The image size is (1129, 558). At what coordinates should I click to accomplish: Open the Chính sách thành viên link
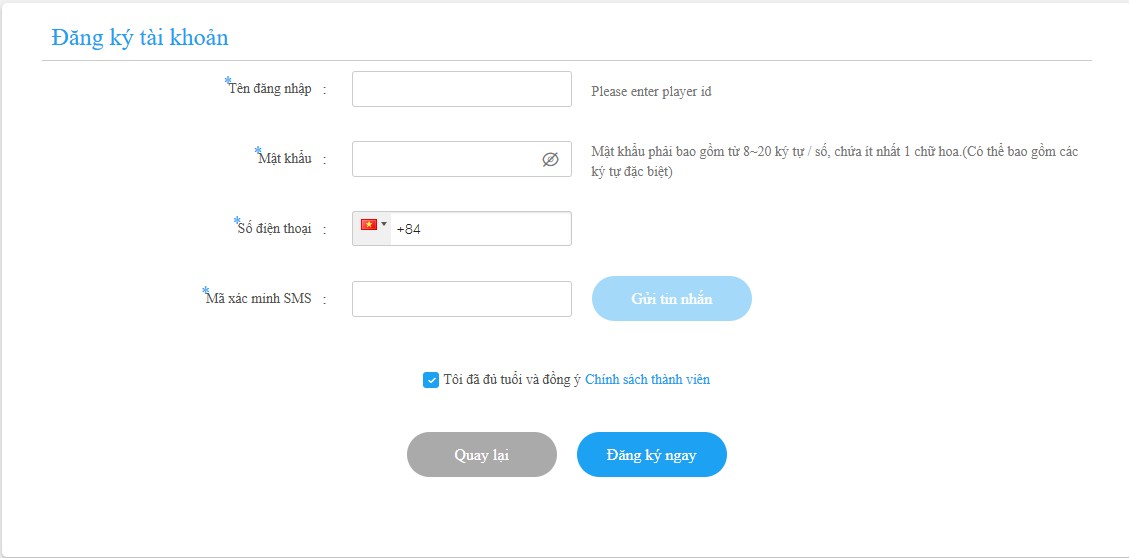pyautogui.click(x=647, y=380)
